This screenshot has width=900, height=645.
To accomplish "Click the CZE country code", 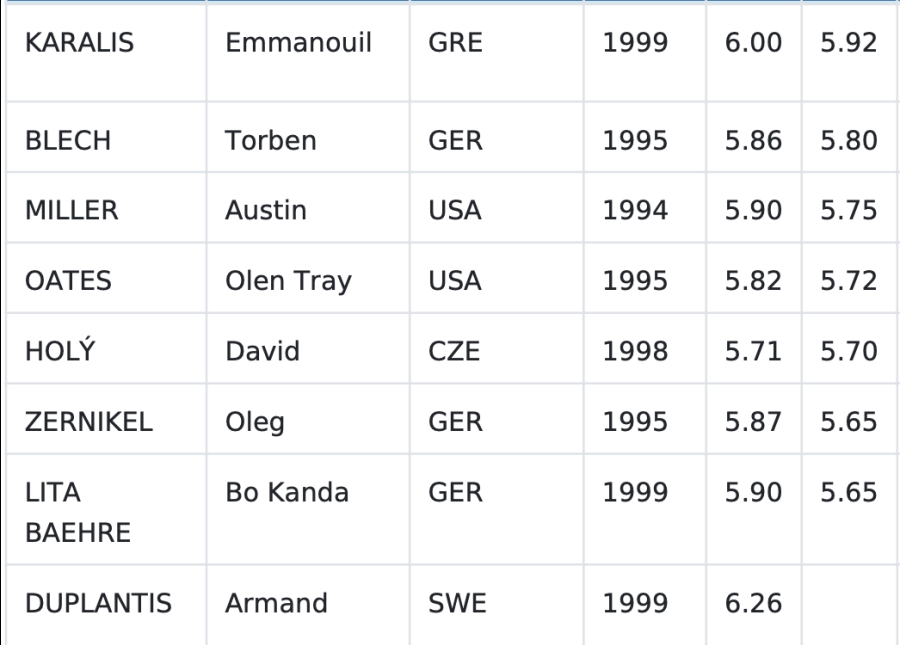I will coord(454,351).
